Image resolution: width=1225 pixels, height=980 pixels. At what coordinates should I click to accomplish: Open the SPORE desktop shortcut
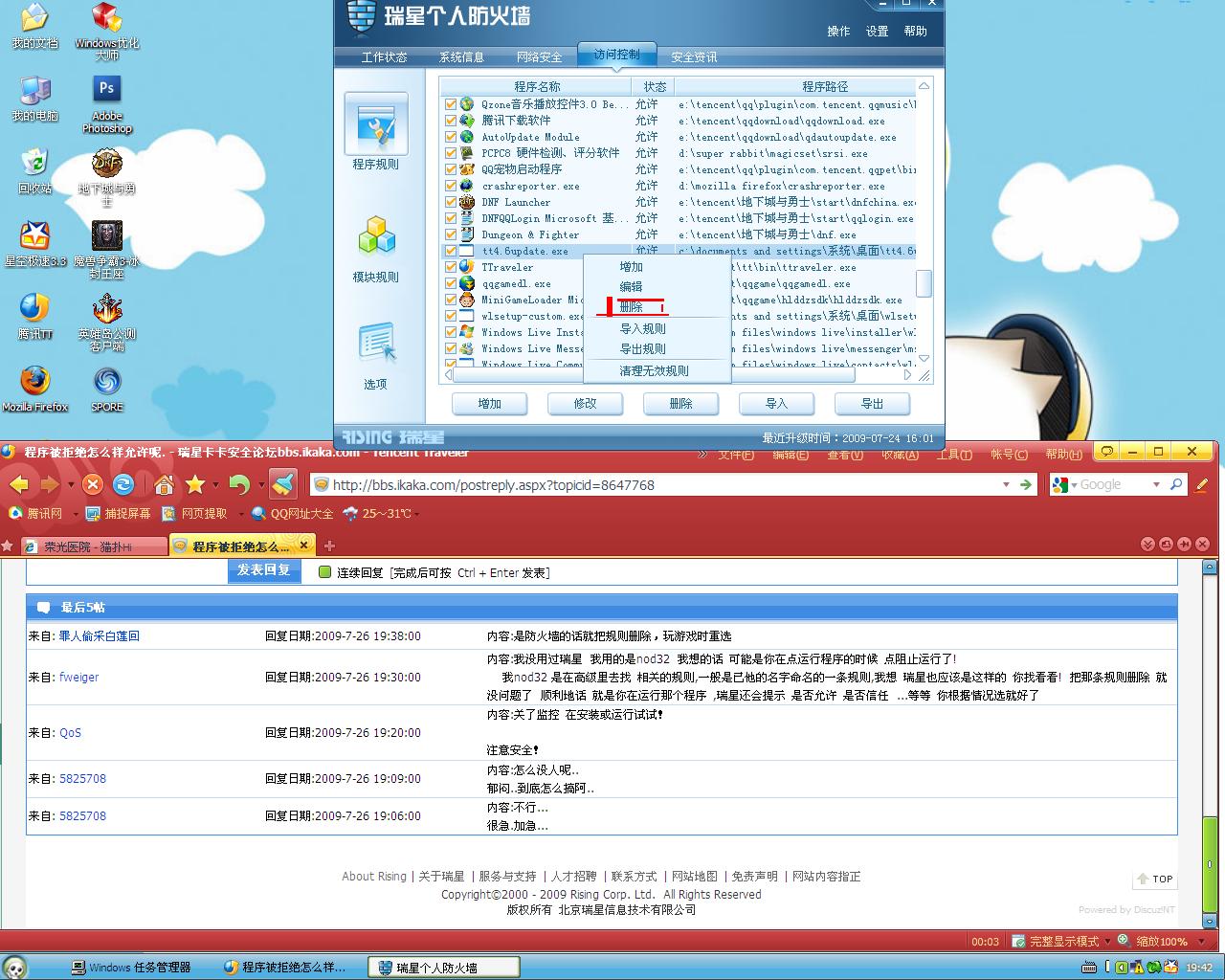107,389
